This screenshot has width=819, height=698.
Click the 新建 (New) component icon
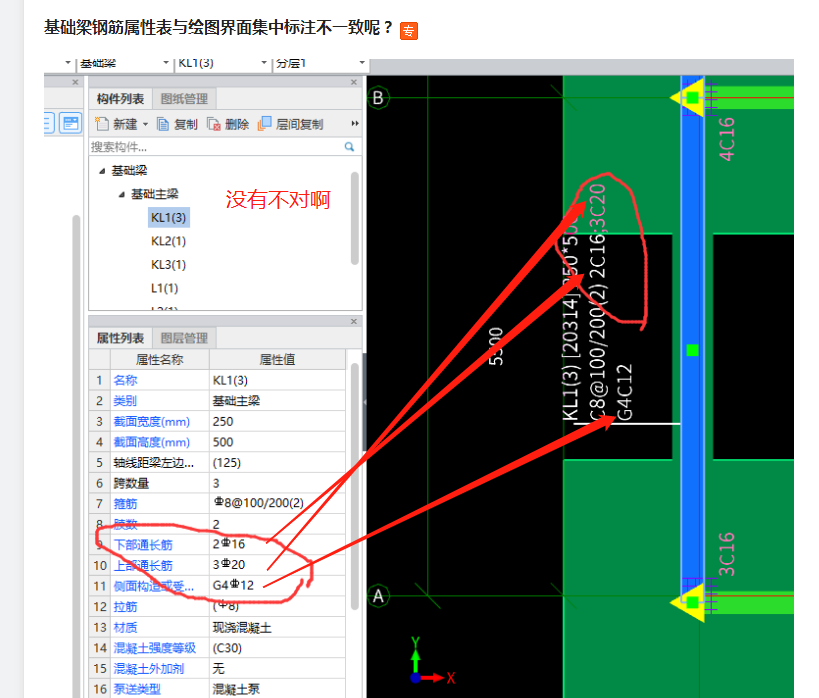[x=101, y=124]
